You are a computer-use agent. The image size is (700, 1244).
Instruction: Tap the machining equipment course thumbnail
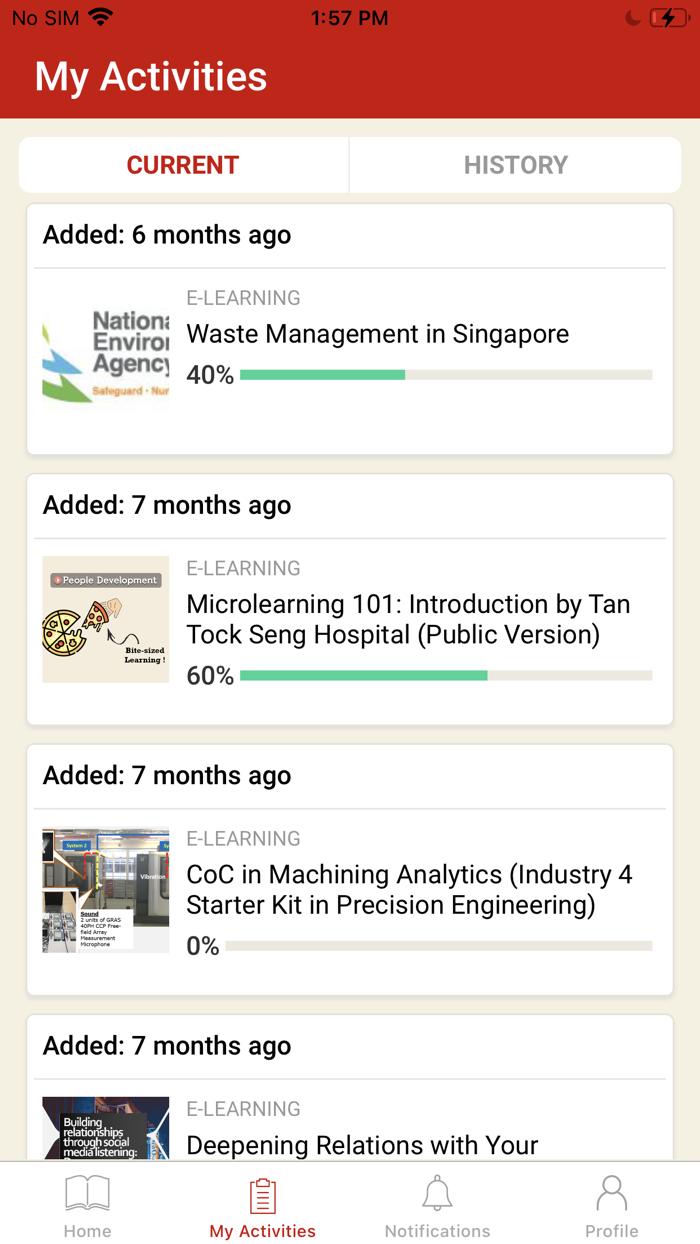tap(106, 890)
